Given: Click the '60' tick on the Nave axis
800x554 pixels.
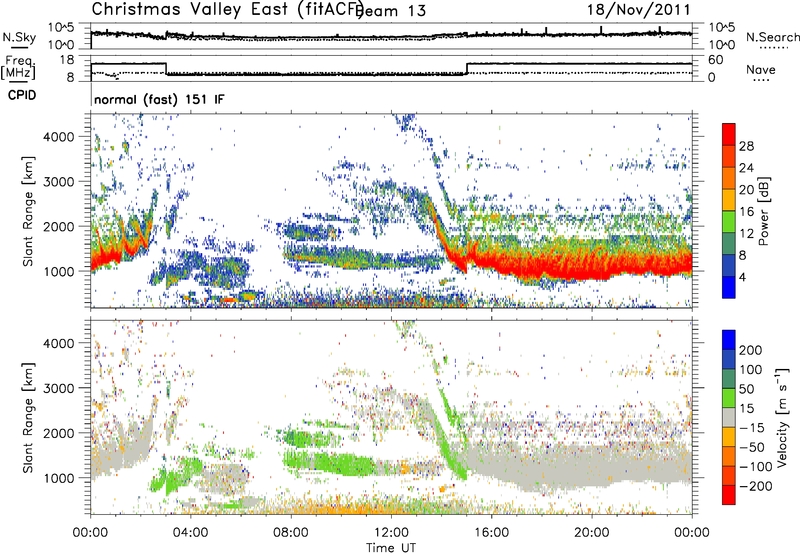Looking at the screenshot, I should (716, 60).
